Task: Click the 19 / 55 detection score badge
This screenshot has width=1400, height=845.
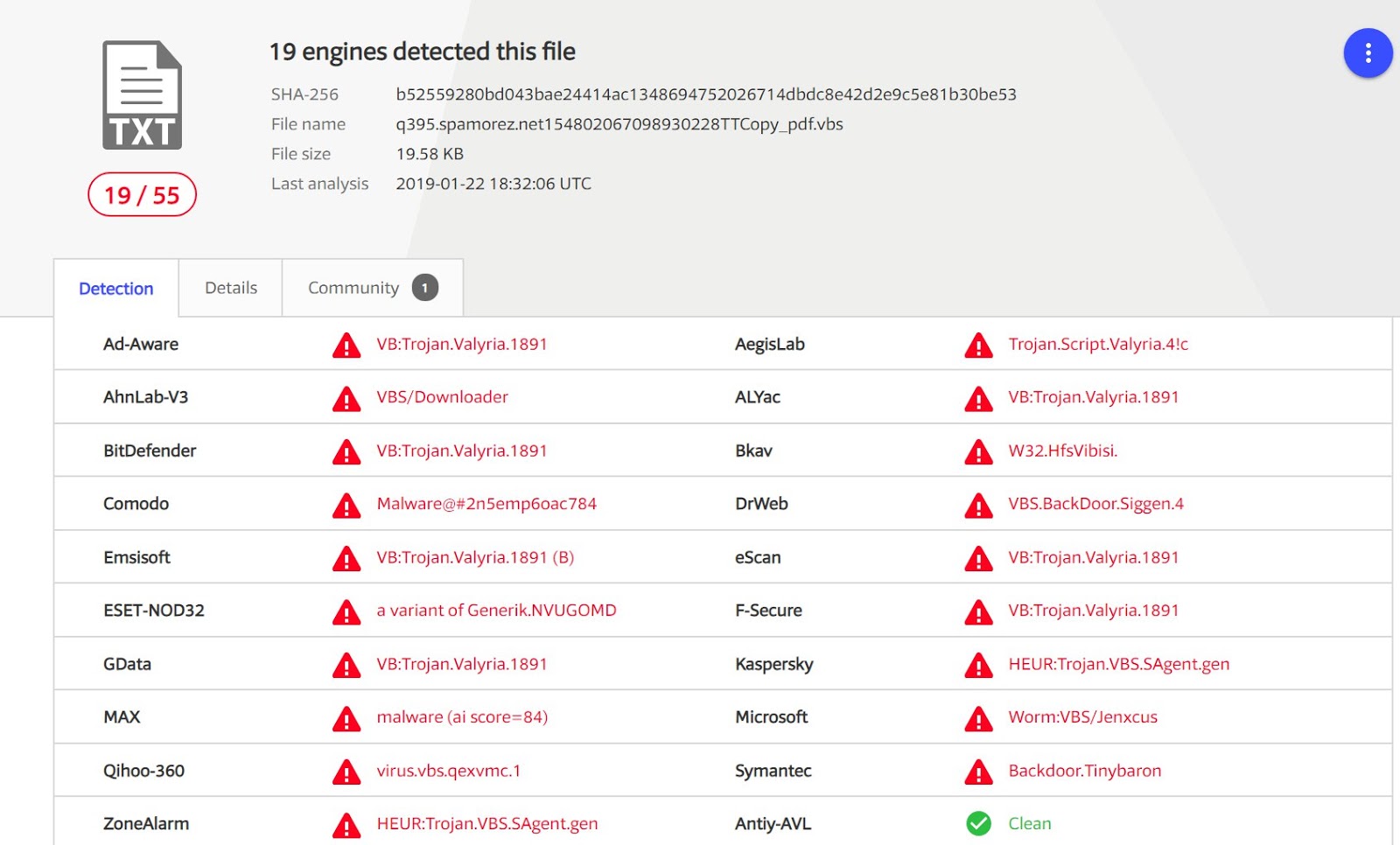Action: point(142,195)
